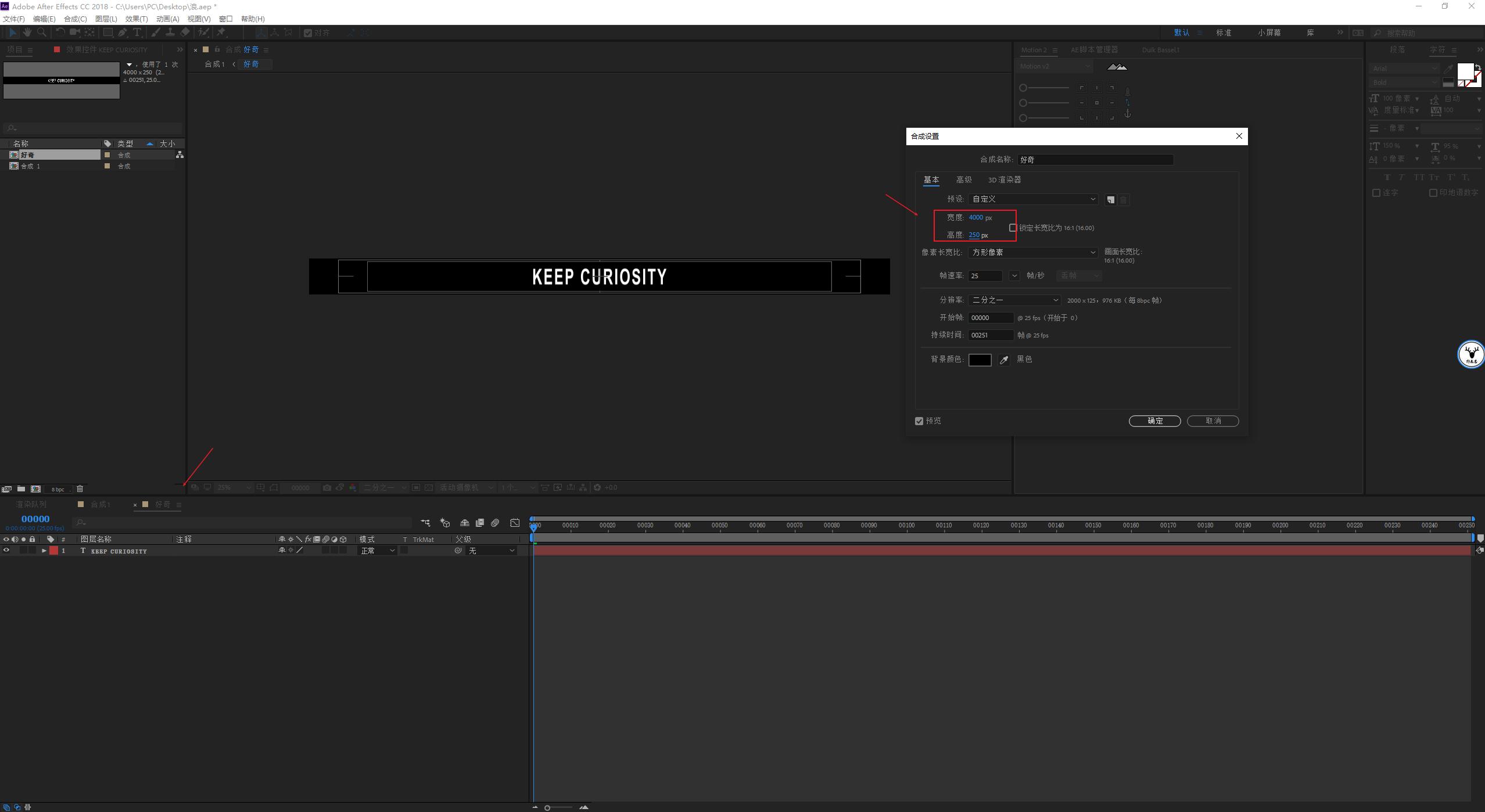Select the Horizontal Type tool
The height and width of the screenshot is (812, 1485).
coord(138,33)
